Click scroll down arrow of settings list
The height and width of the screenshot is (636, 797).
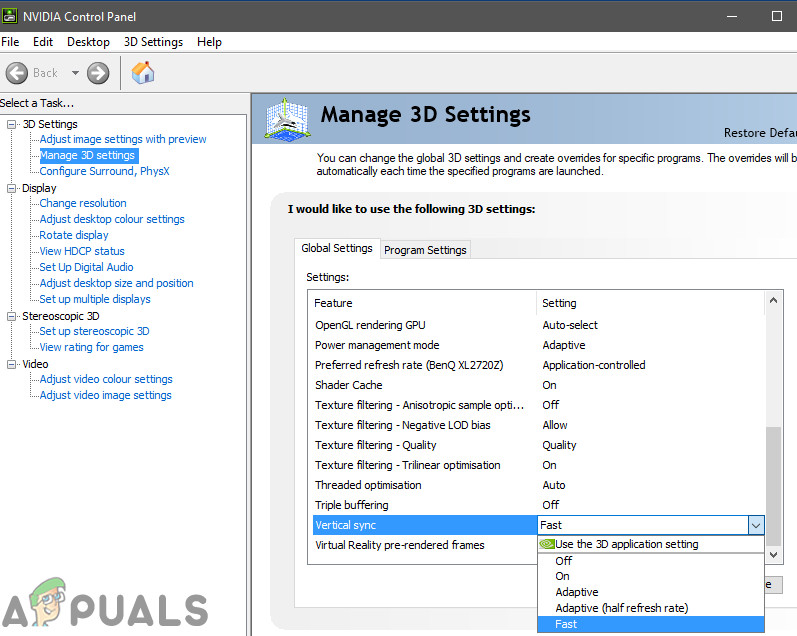pyautogui.click(x=773, y=555)
